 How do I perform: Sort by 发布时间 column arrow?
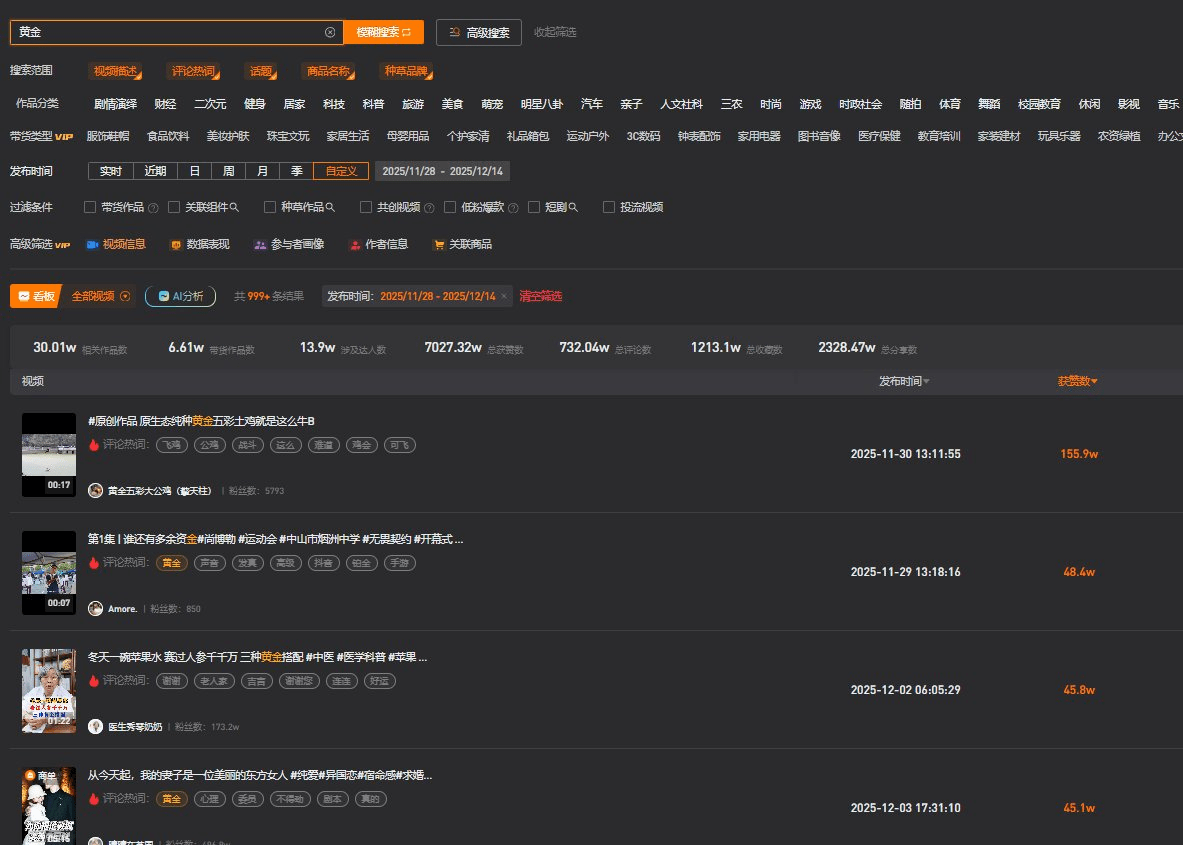coord(926,381)
